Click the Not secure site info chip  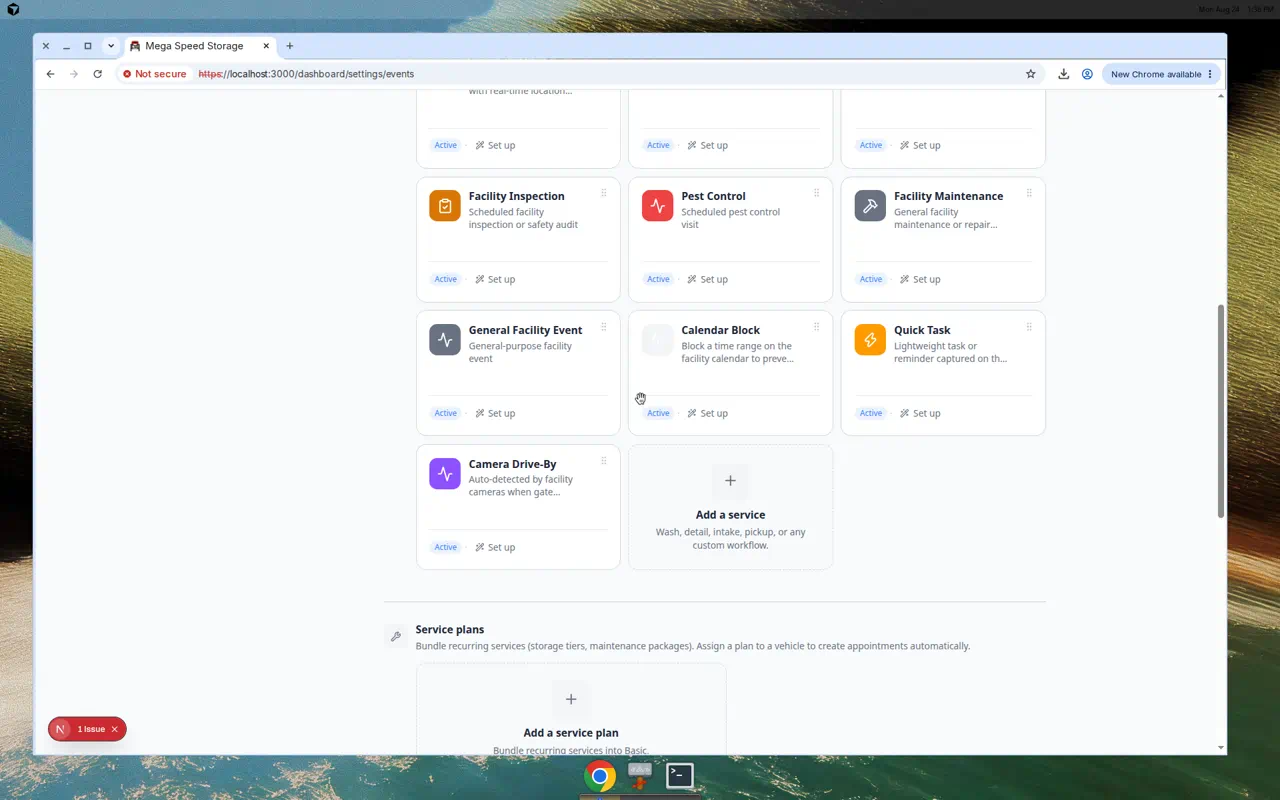coord(154,74)
